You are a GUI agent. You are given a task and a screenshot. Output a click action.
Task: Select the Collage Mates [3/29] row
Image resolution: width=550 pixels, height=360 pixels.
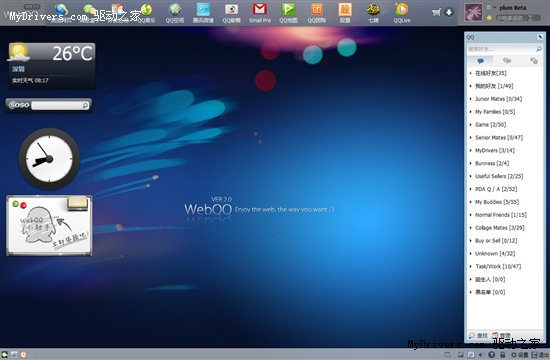pyautogui.click(x=504, y=228)
